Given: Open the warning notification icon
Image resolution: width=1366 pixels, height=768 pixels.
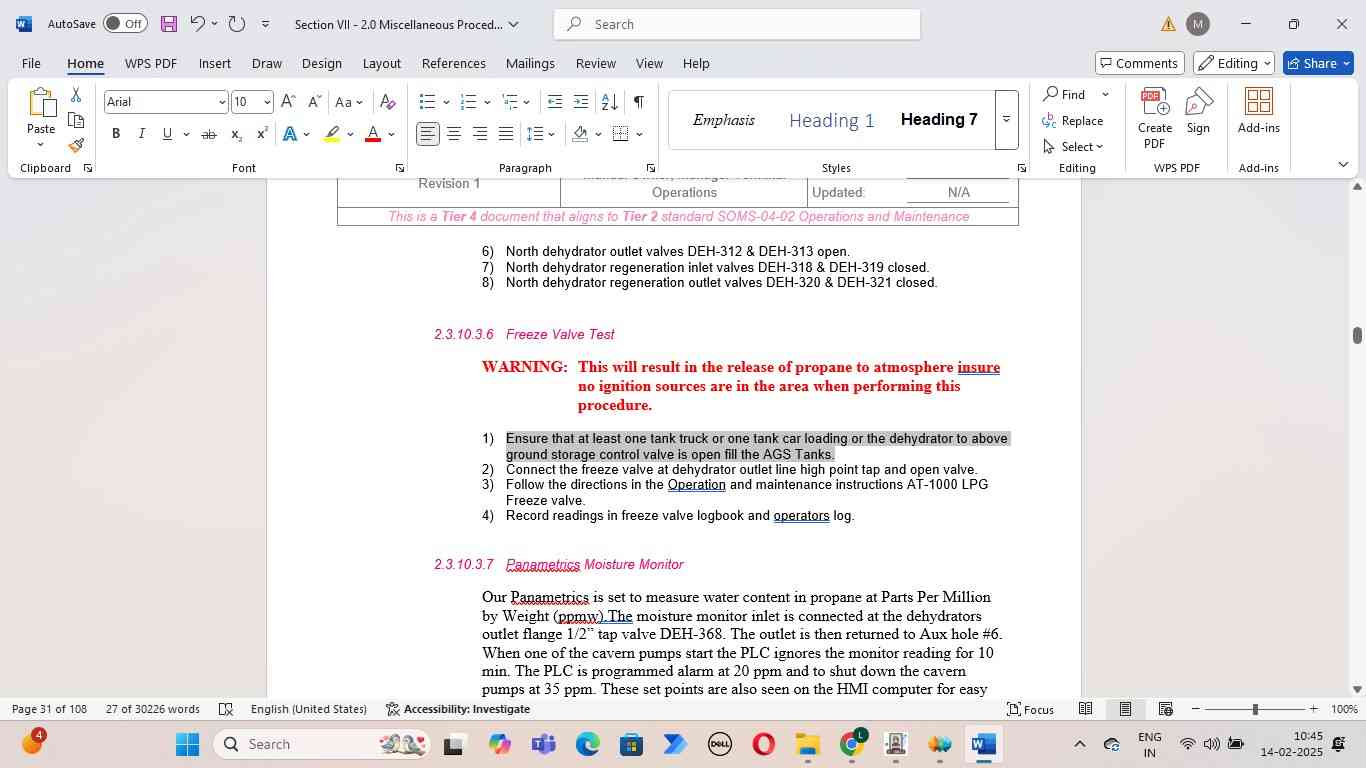Looking at the screenshot, I should pos(1168,24).
